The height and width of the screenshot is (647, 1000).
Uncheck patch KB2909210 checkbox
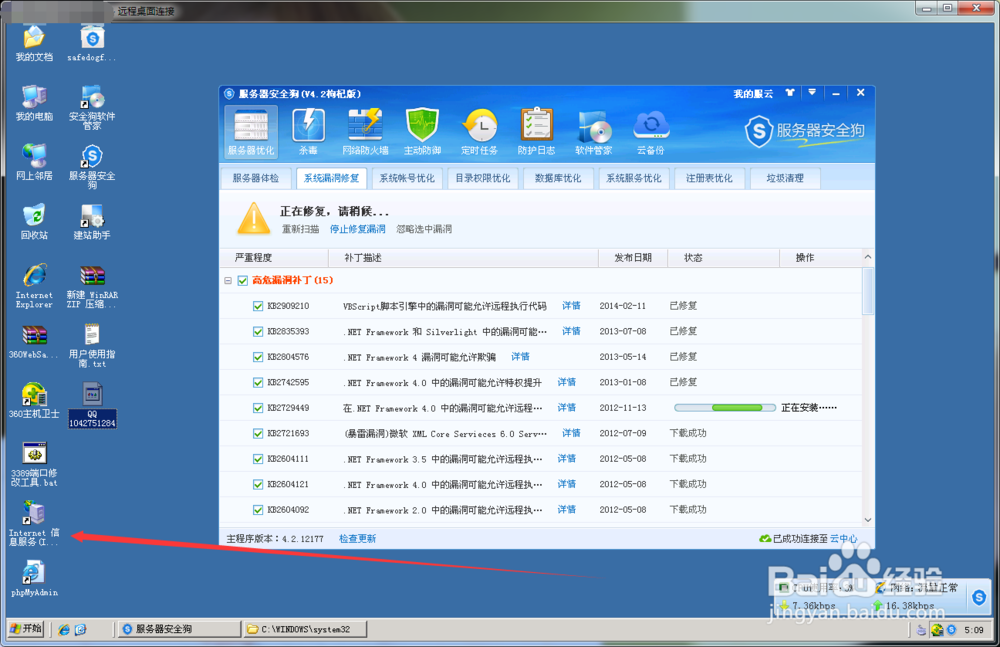258,306
